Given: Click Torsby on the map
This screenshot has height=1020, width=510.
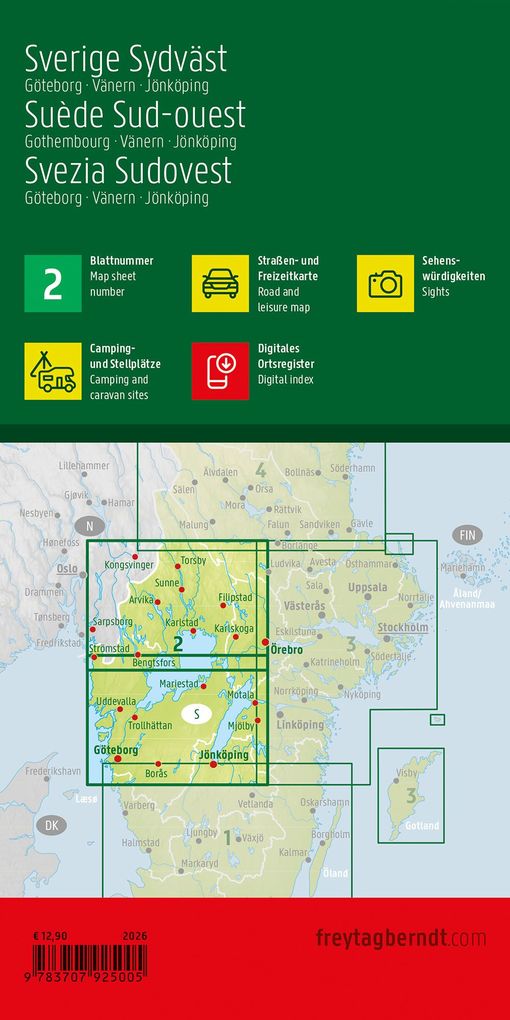Looking at the screenshot, I should (x=193, y=560).
